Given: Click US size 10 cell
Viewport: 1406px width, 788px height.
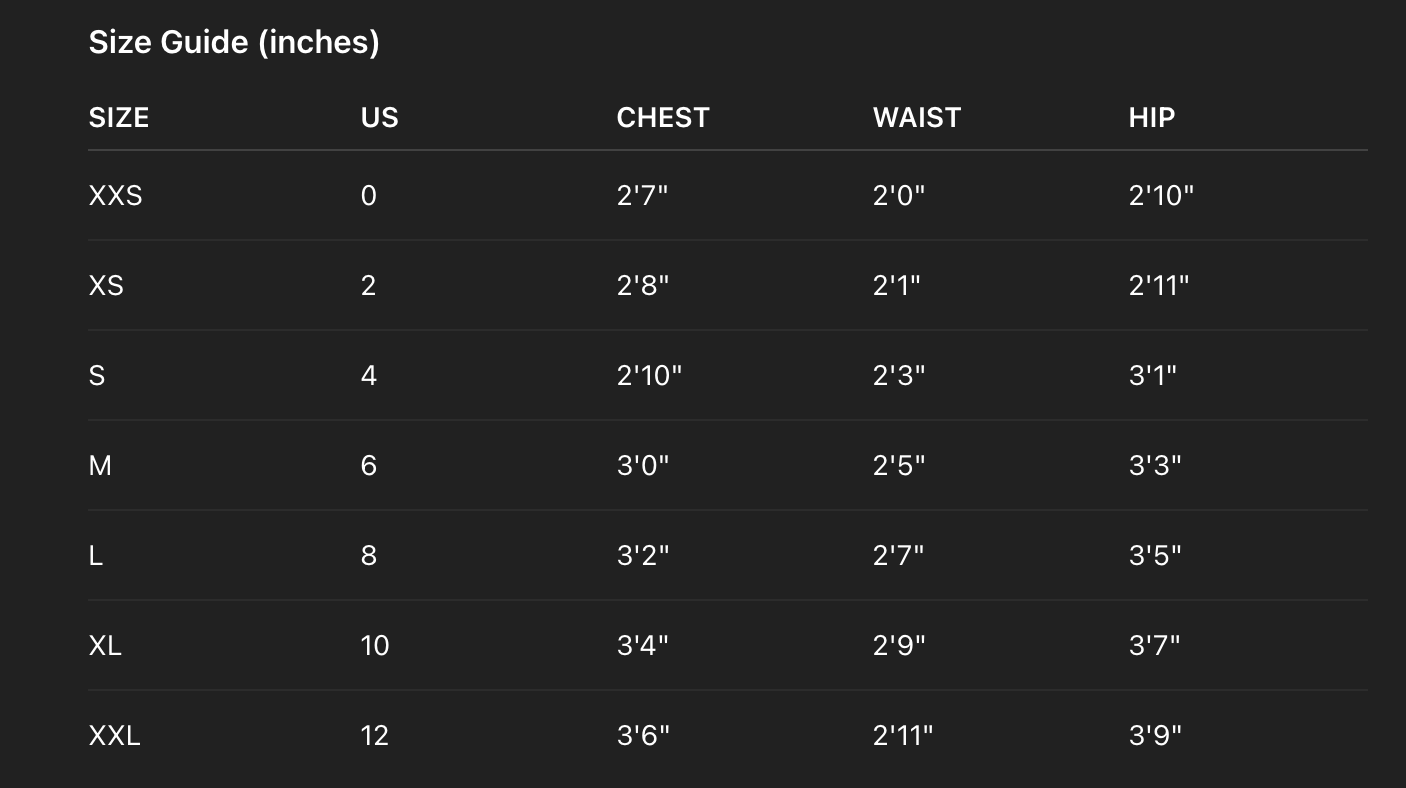Looking at the screenshot, I should pos(375,645).
